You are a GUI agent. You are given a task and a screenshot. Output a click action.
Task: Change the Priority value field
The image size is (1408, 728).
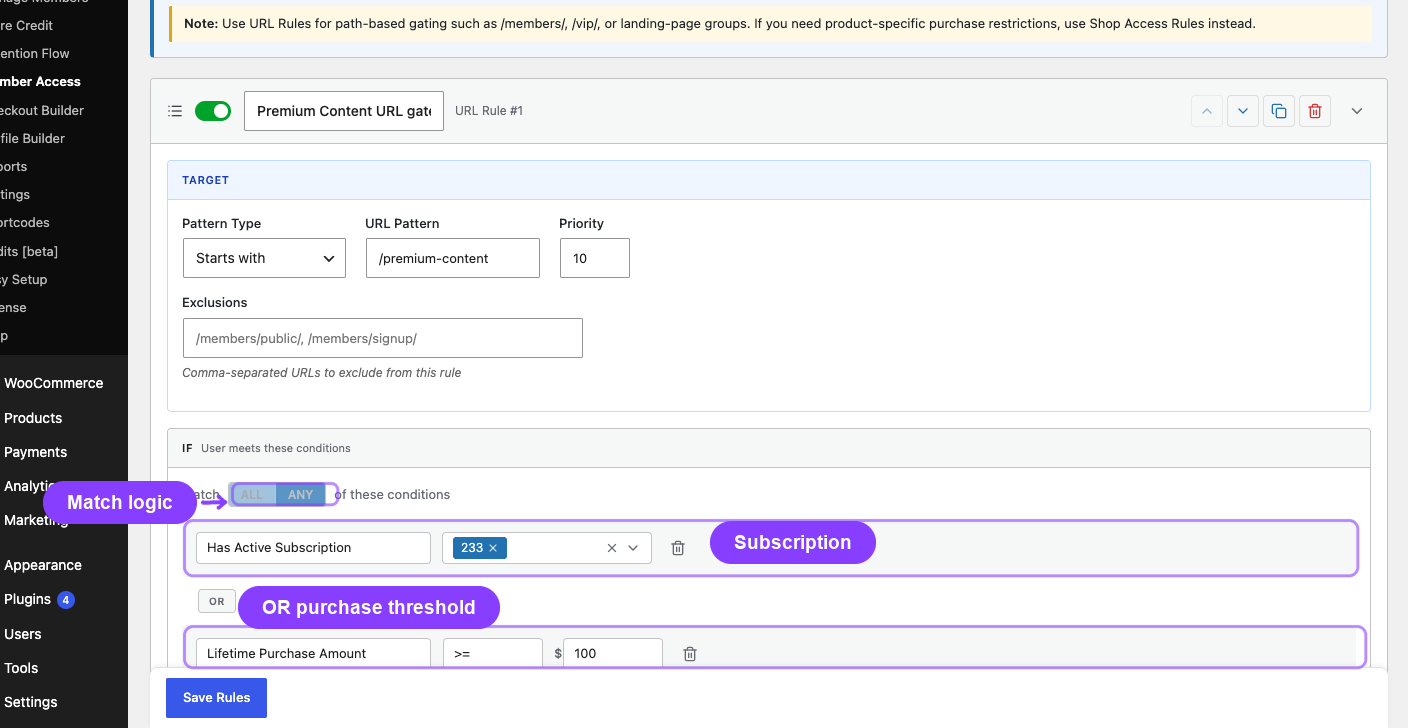click(595, 258)
